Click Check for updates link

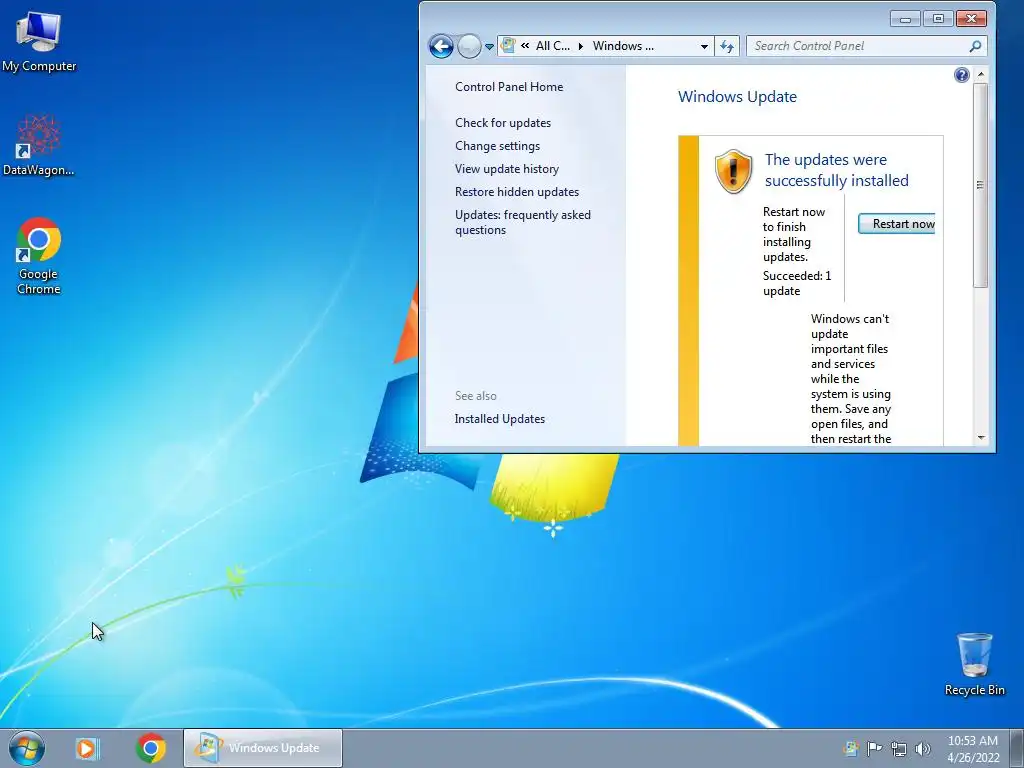(x=503, y=123)
